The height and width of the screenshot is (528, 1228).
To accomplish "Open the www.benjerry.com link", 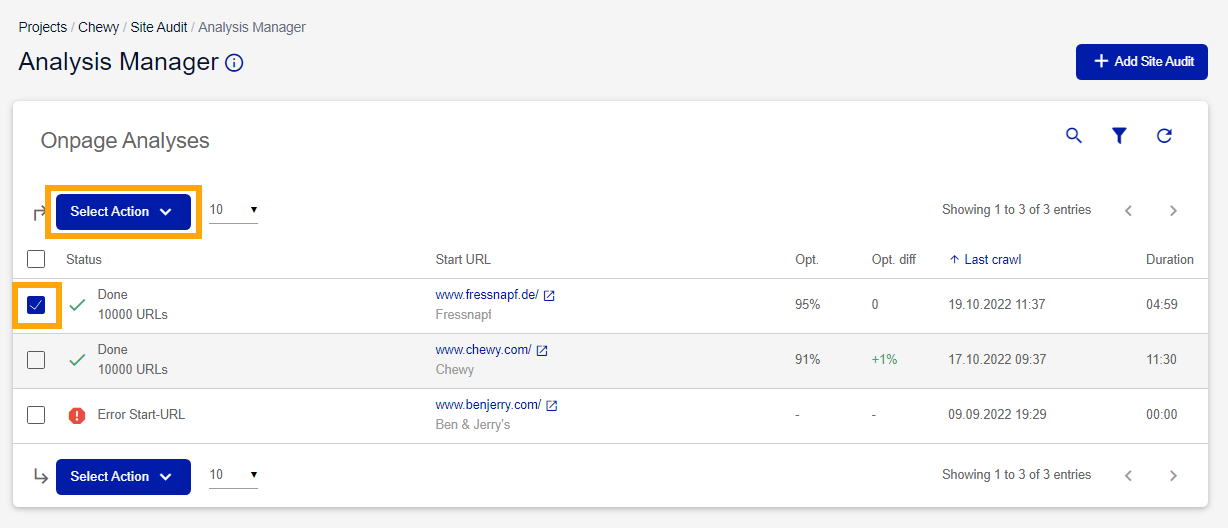I will (488, 405).
